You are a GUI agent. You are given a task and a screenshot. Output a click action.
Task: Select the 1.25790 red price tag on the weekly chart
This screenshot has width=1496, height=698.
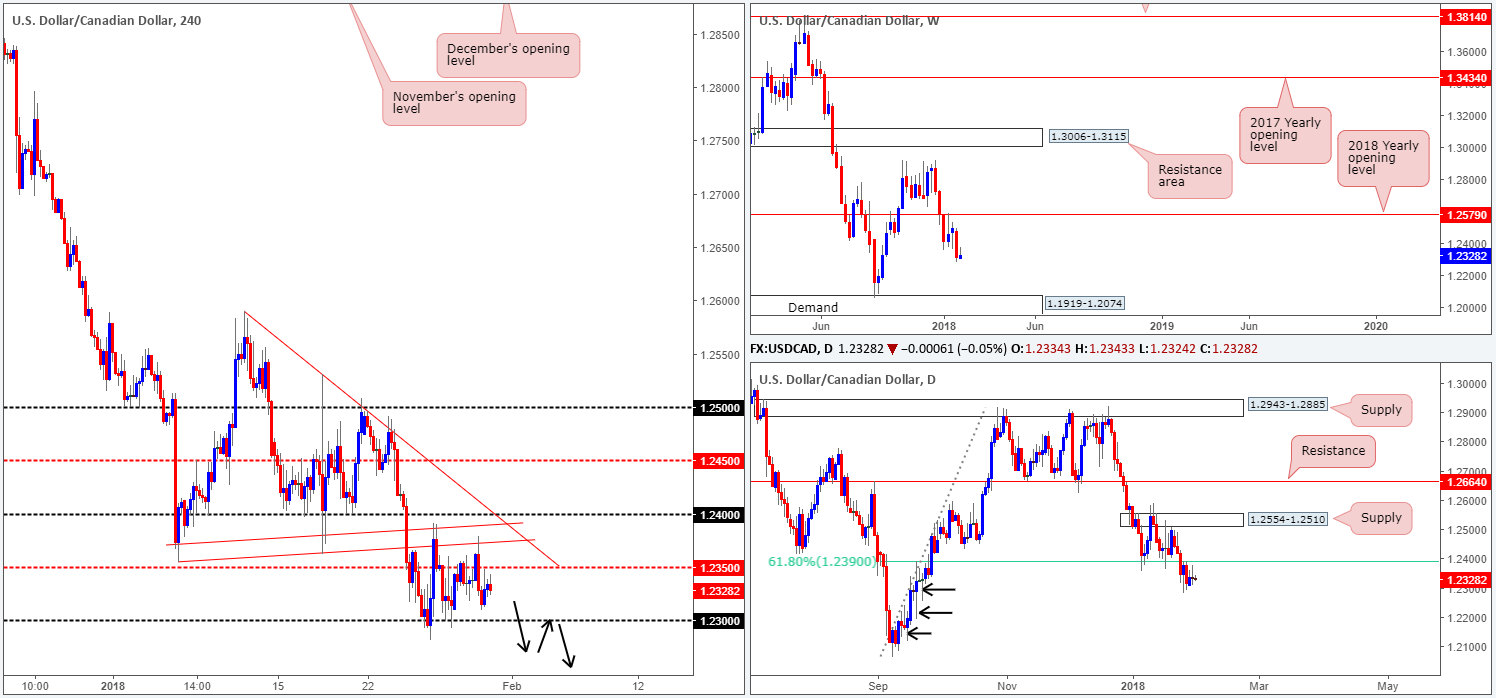(x=1466, y=214)
